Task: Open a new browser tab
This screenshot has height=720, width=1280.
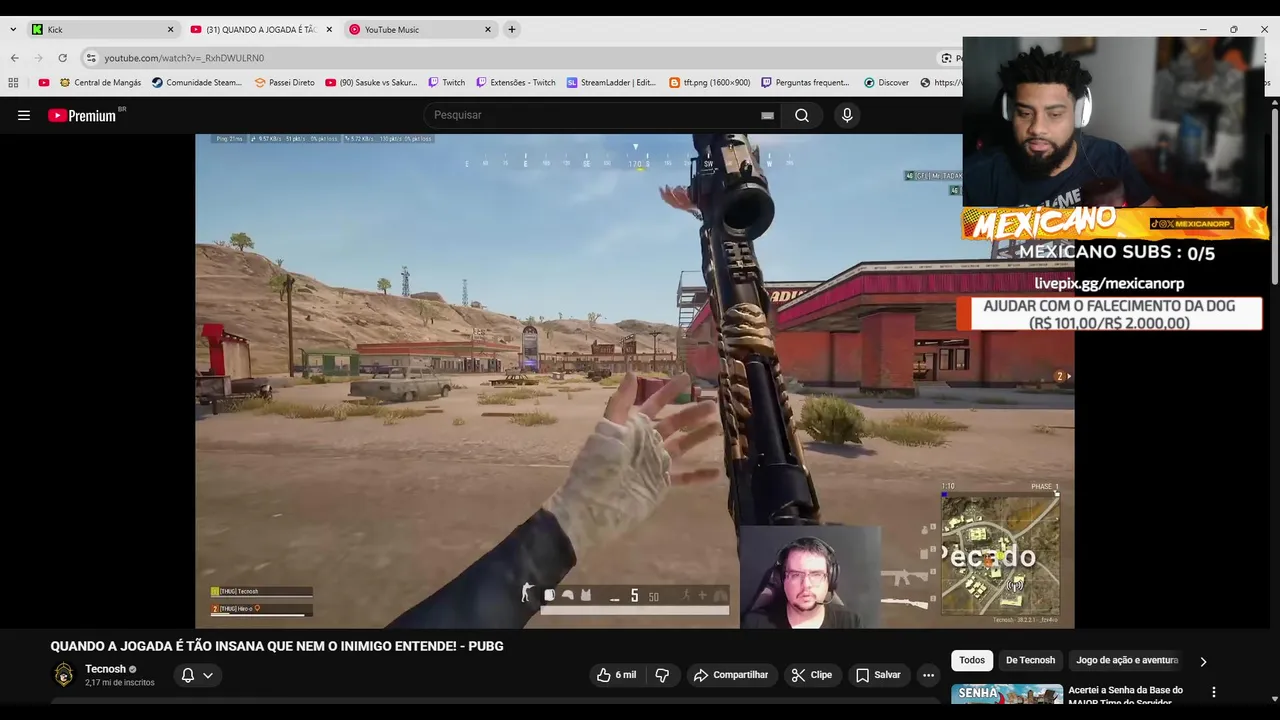Action: pos(511,30)
